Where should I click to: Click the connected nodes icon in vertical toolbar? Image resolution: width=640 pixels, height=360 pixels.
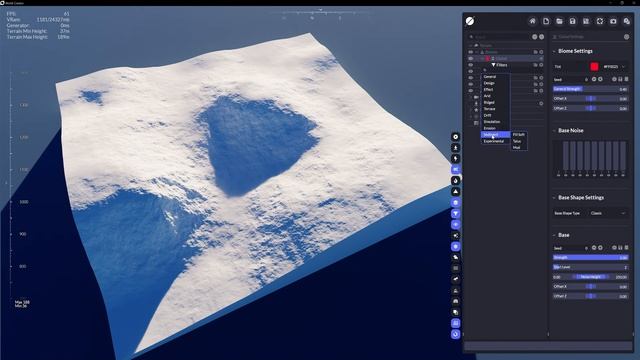tap(456, 236)
